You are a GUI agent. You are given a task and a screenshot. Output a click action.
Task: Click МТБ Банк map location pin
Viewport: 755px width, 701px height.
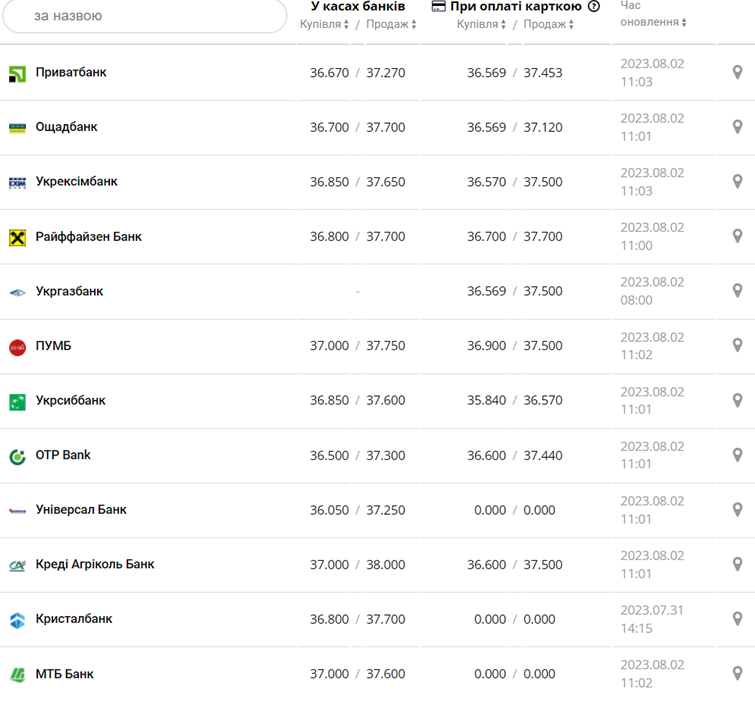(x=738, y=673)
